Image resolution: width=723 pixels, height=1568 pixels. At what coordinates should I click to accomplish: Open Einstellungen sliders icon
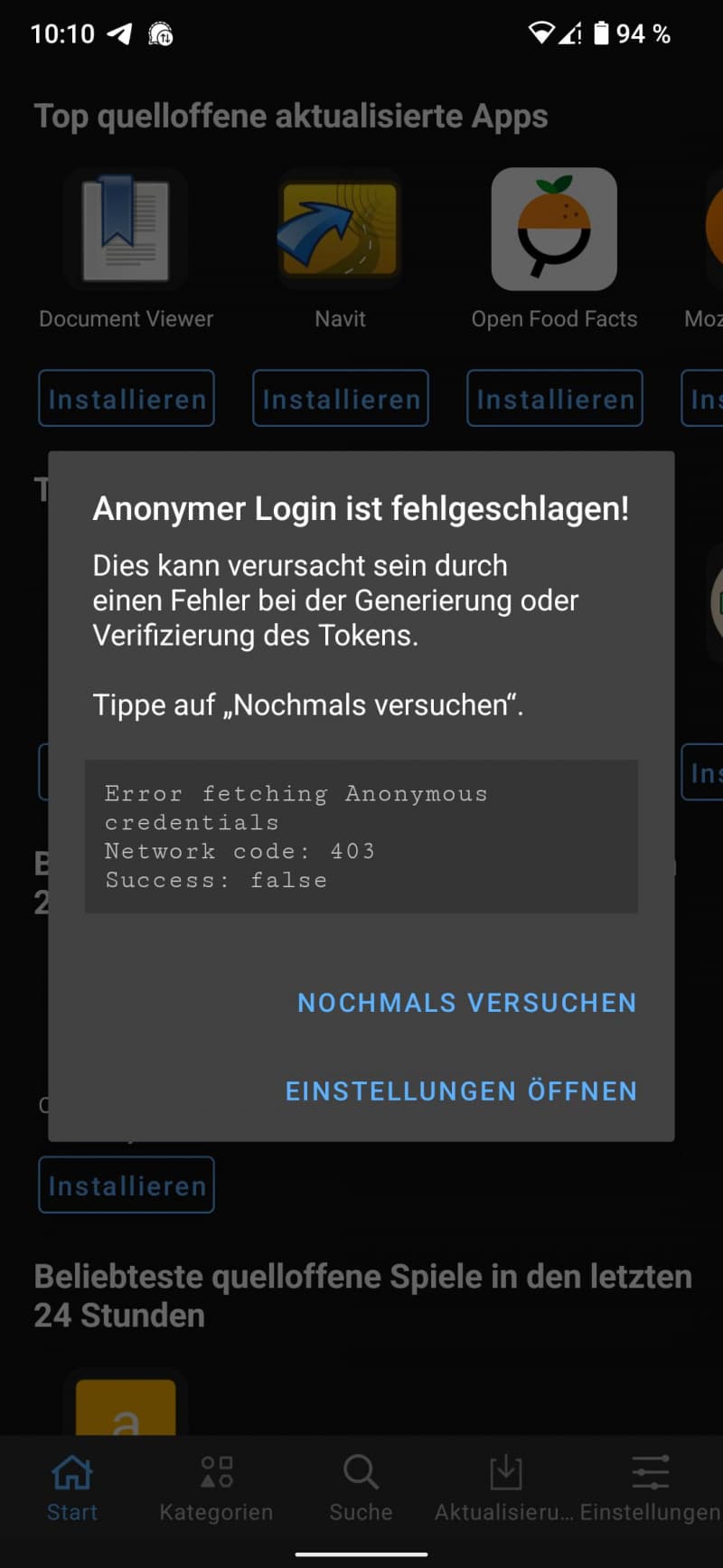(x=651, y=1472)
